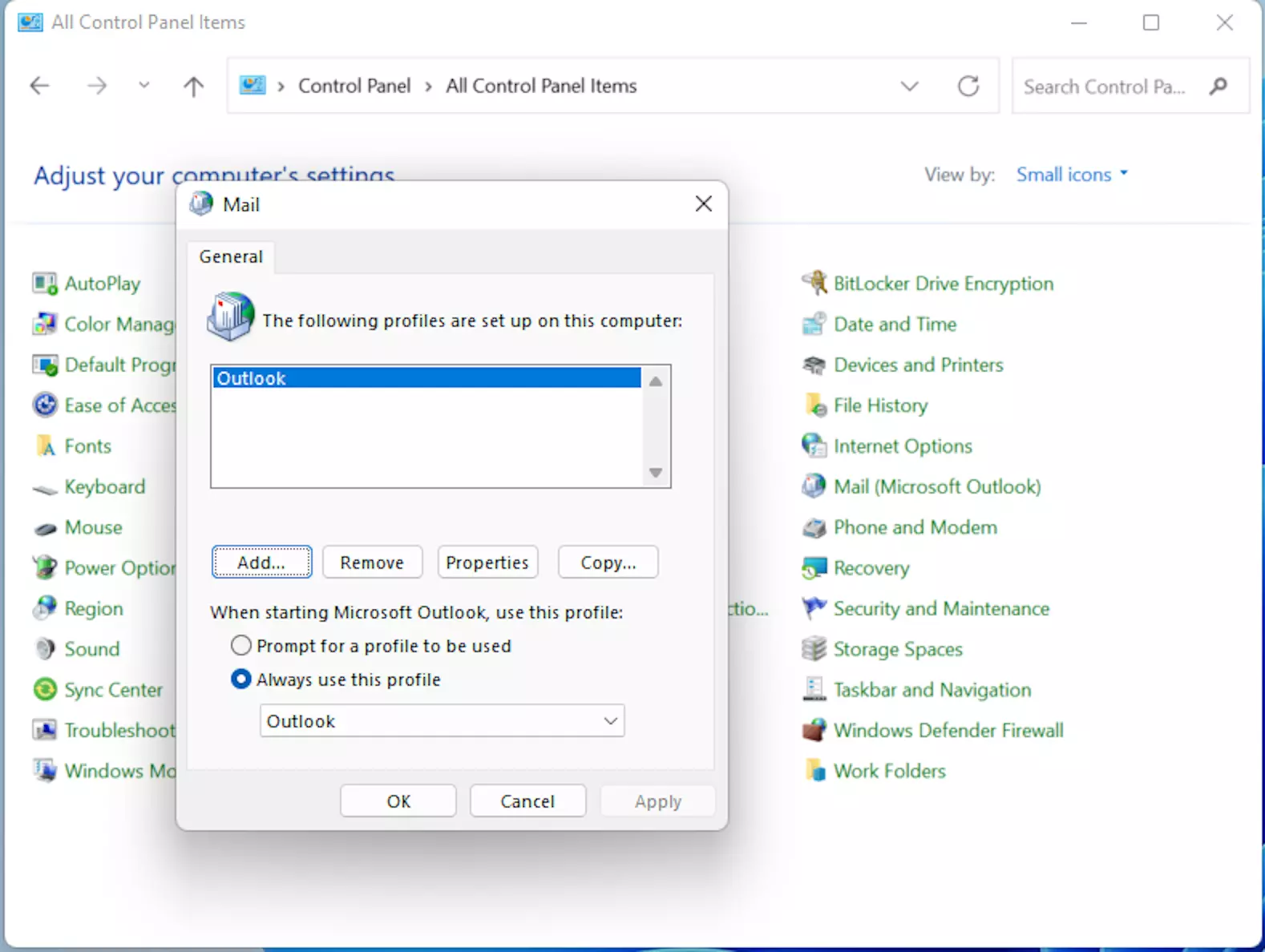Refresh the Control Panel view

[968, 86]
